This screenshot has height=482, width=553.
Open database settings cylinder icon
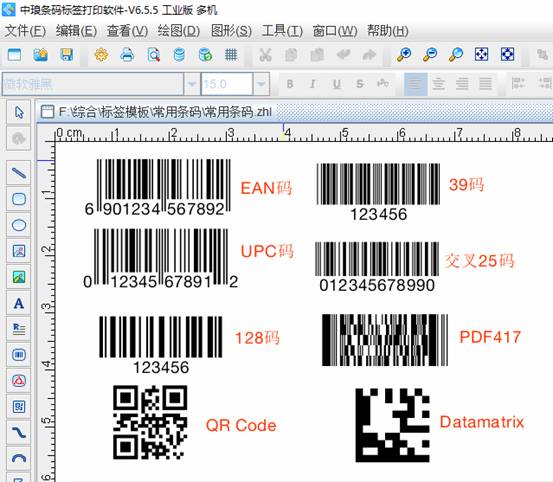coord(179,55)
